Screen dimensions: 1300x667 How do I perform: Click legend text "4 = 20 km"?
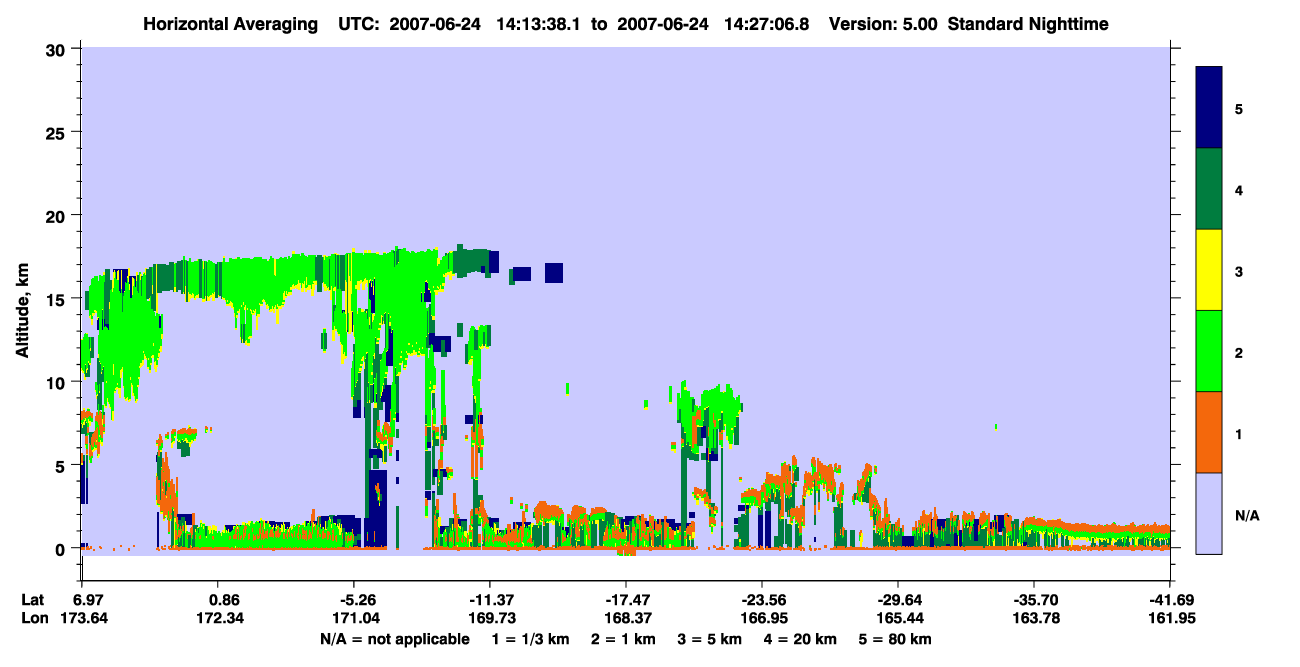click(x=801, y=639)
